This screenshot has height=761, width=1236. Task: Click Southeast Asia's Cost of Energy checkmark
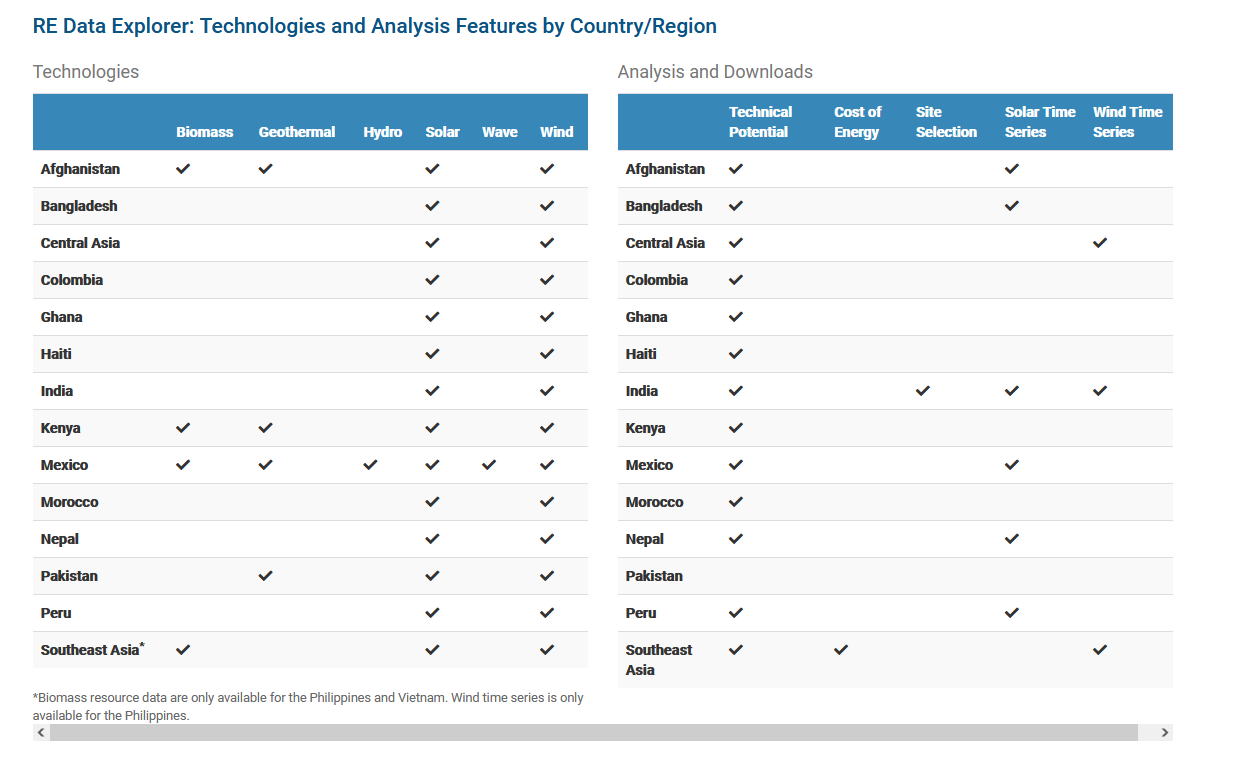[840, 650]
